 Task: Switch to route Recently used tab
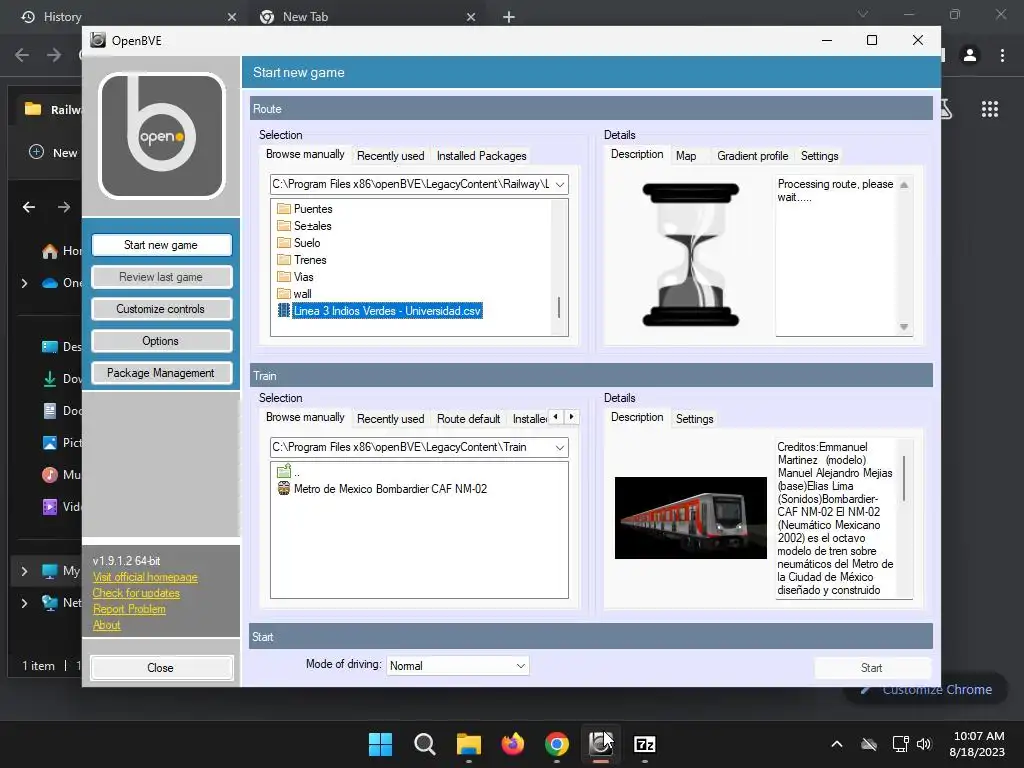point(391,156)
